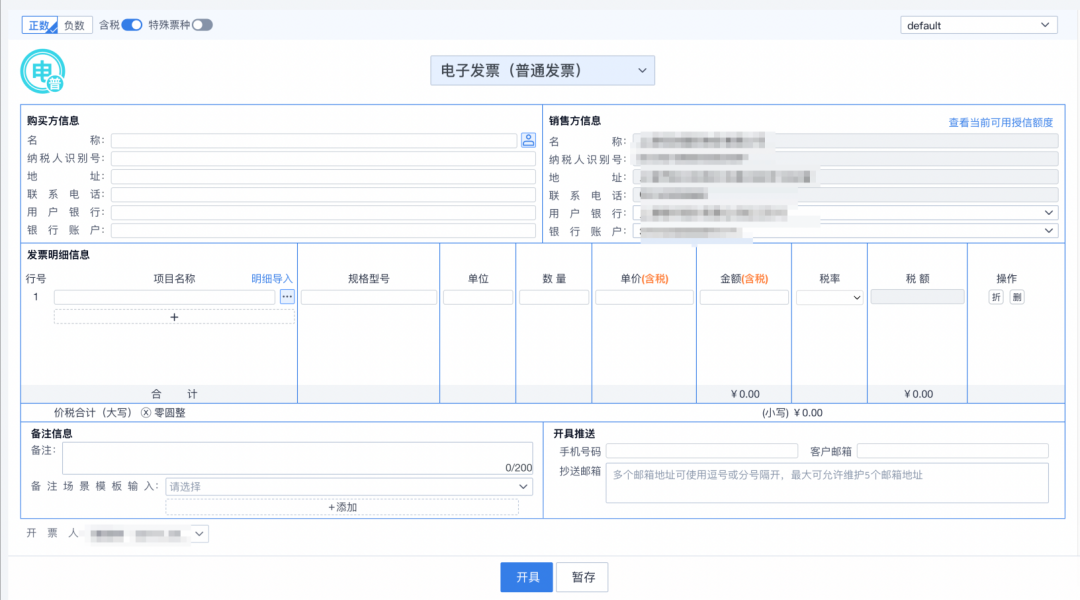Screen dimensions: 1080x600
Task: Open the default template dropdown
Action: 979,25
